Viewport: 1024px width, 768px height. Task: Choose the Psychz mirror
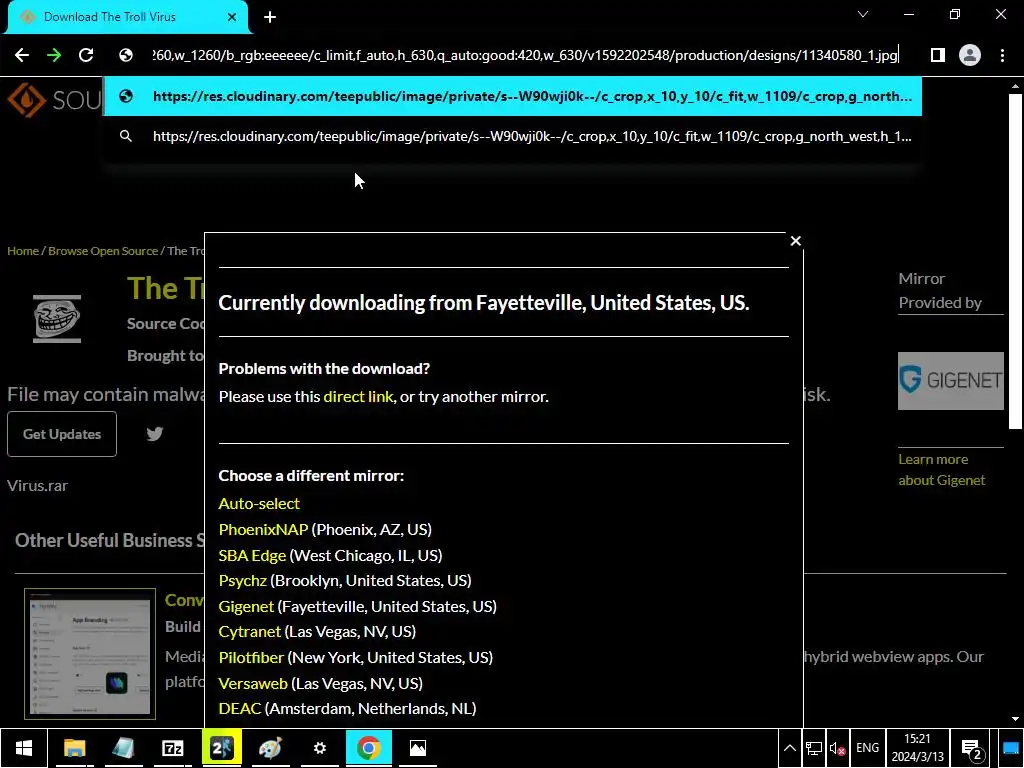[243, 581]
